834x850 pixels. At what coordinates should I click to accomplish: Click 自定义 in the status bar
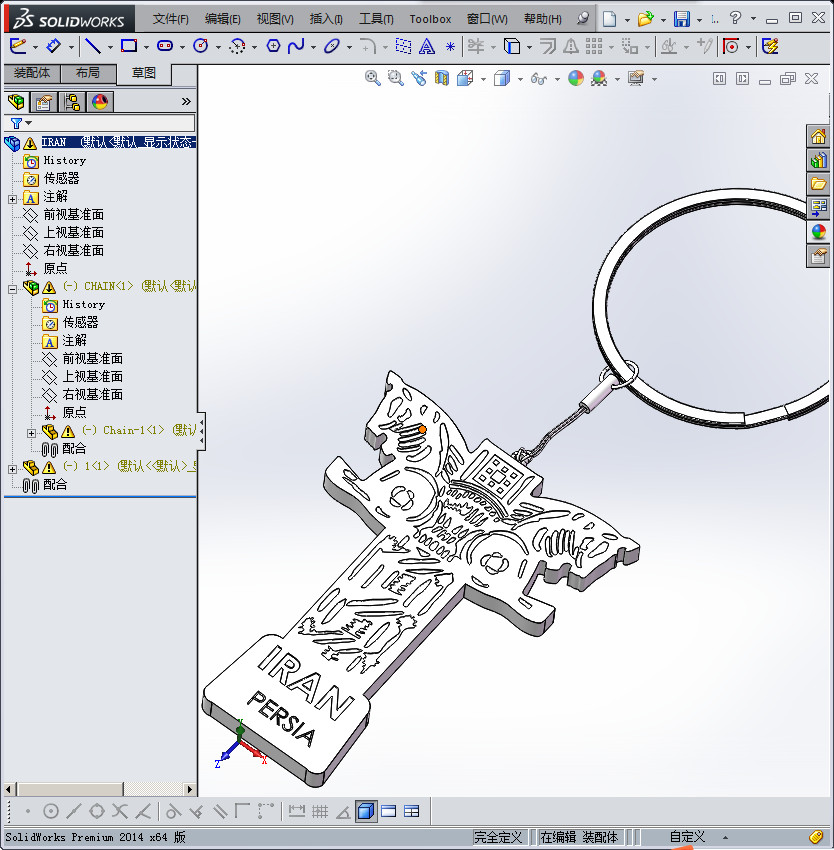coord(687,837)
